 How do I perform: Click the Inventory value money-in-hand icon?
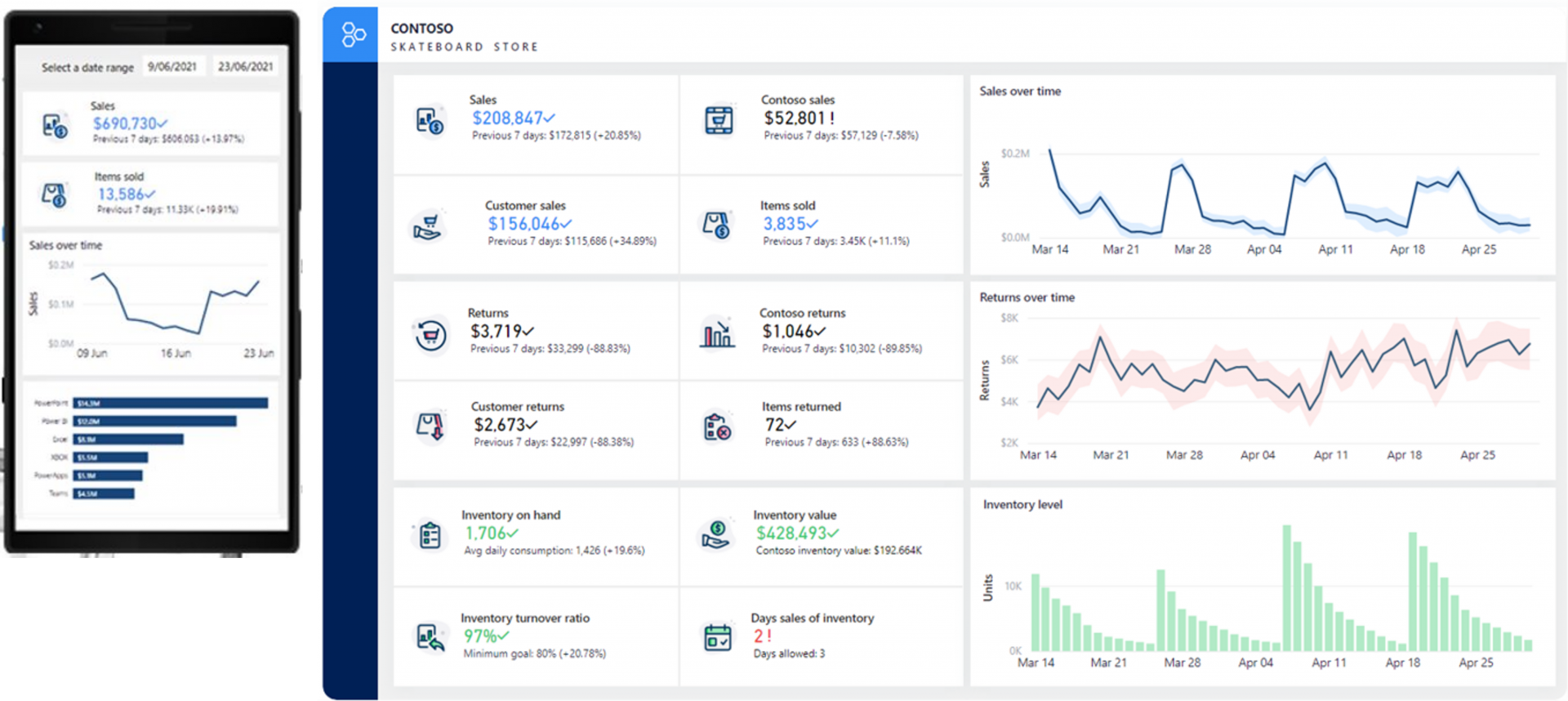point(715,534)
